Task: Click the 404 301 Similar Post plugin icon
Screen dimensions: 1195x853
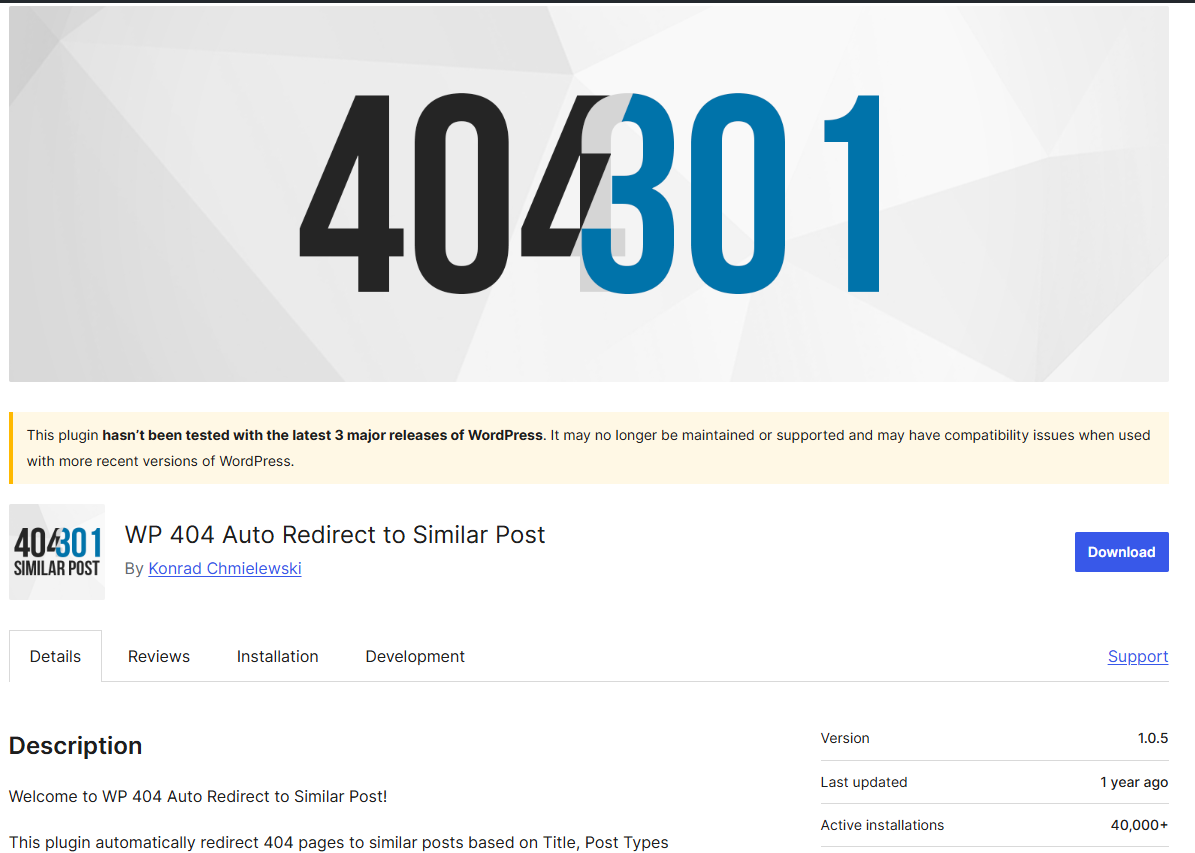Action: pos(57,552)
